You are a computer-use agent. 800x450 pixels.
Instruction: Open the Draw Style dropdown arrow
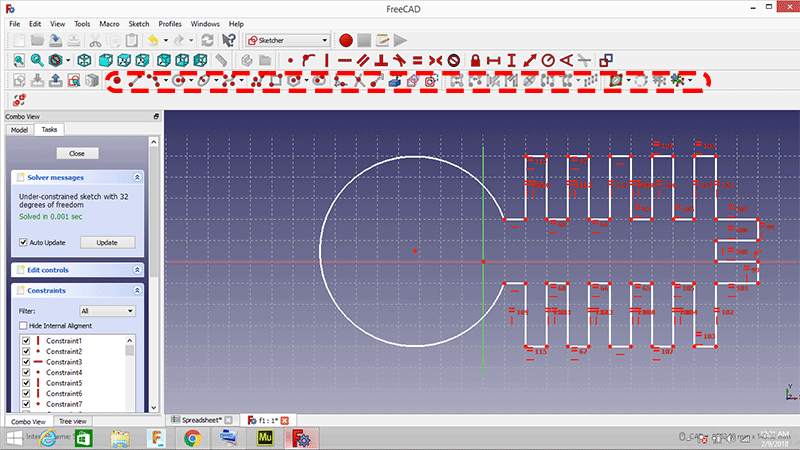pos(68,61)
